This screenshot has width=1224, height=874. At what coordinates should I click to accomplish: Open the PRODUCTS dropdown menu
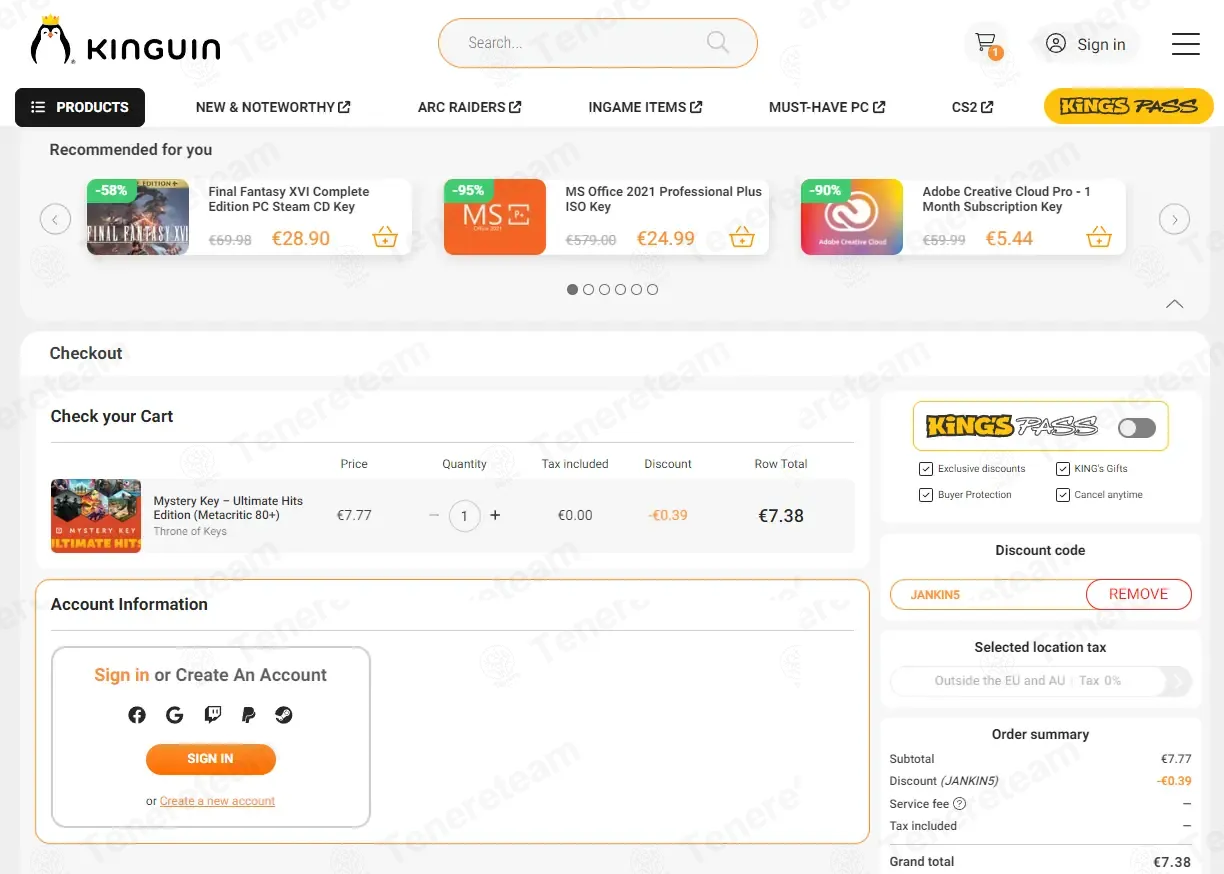[x=80, y=107]
